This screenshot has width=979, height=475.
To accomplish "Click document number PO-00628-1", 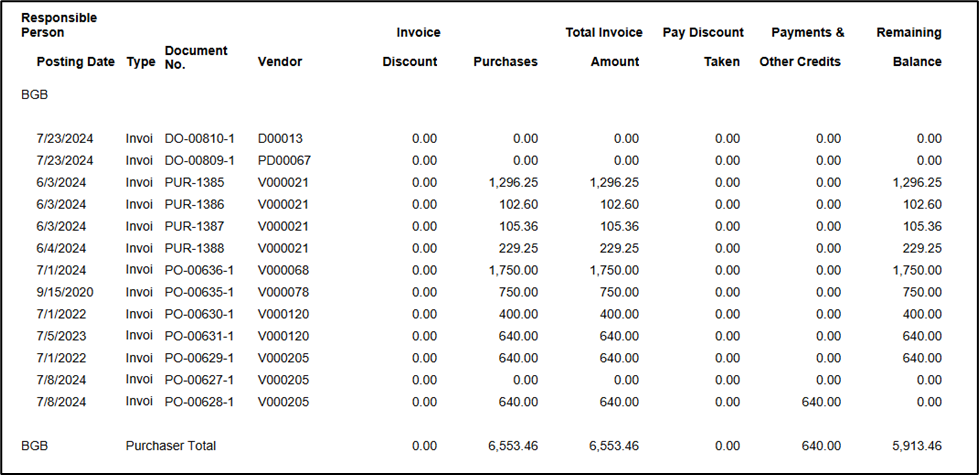I will coord(199,402).
